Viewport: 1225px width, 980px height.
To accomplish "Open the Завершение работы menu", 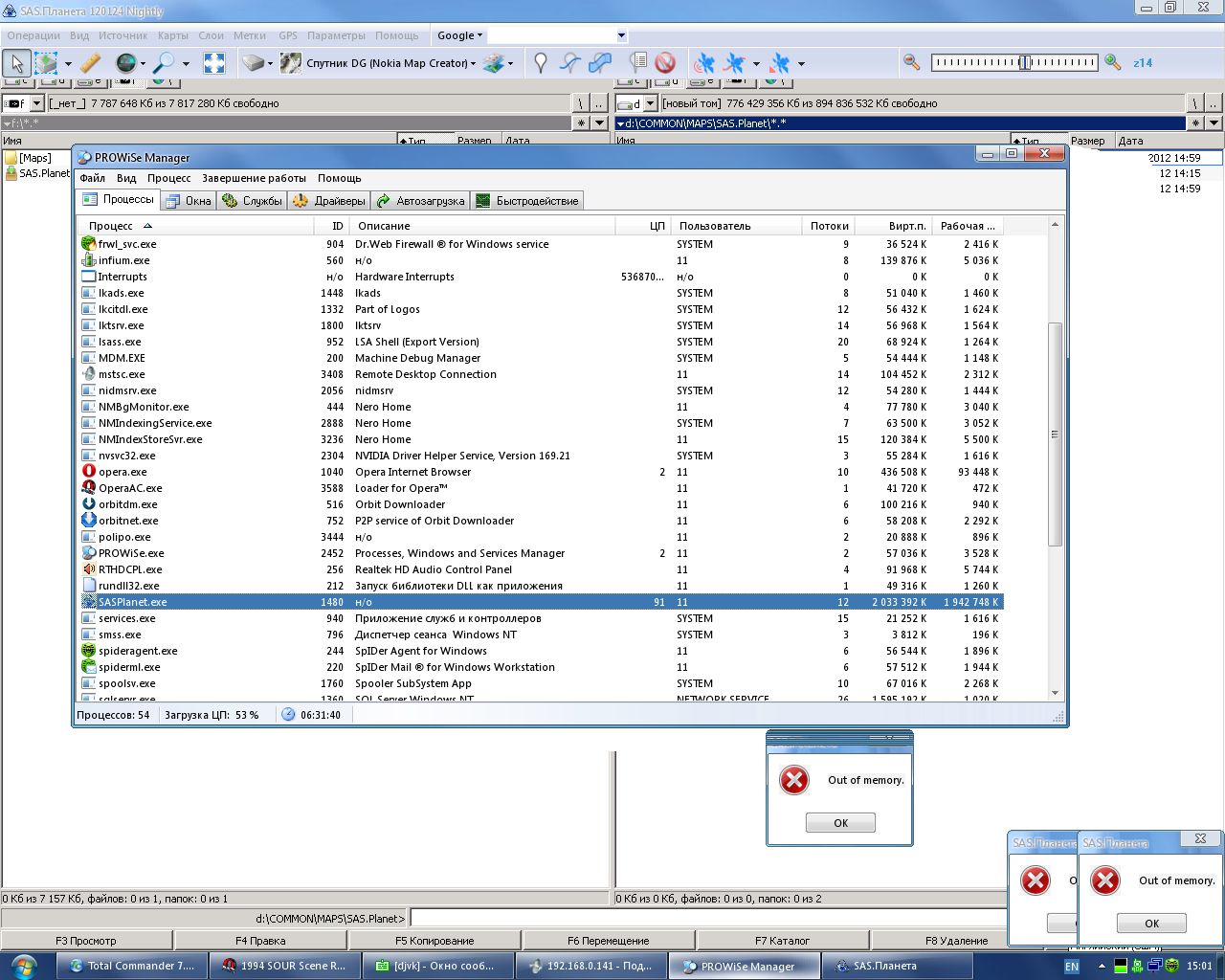I will coord(254,178).
